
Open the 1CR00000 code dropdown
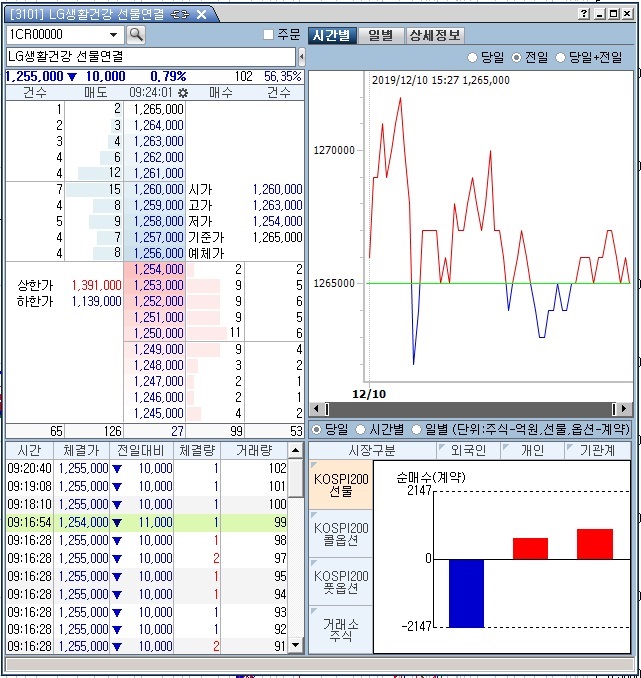pyautogui.click(x=113, y=35)
